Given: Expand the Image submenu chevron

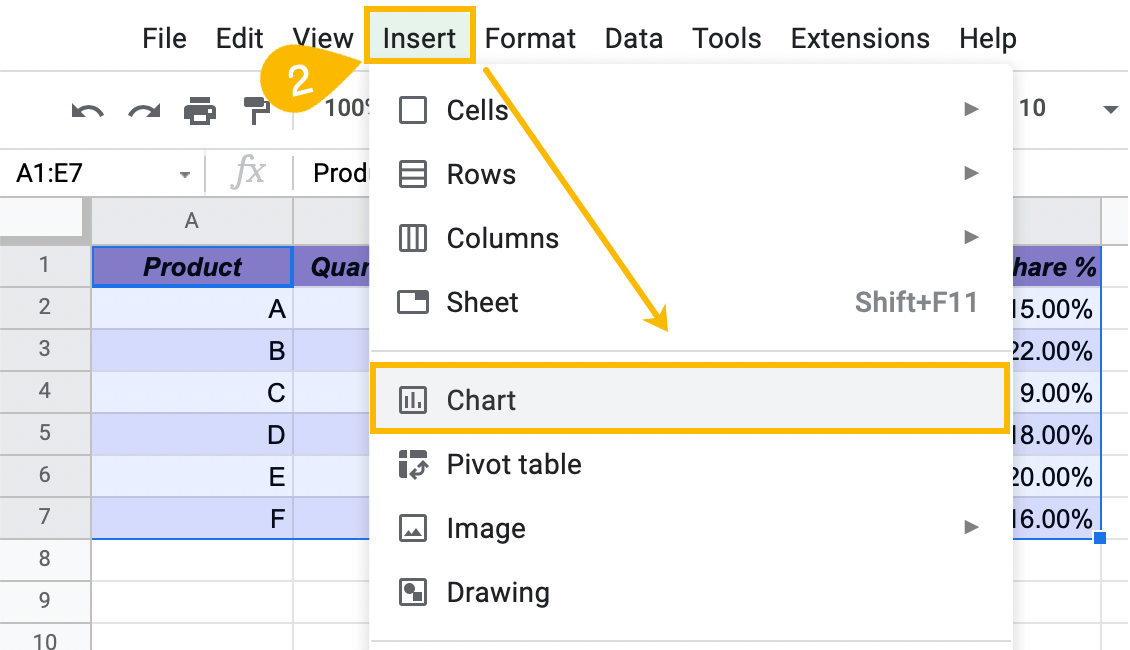Looking at the screenshot, I should (x=971, y=528).
